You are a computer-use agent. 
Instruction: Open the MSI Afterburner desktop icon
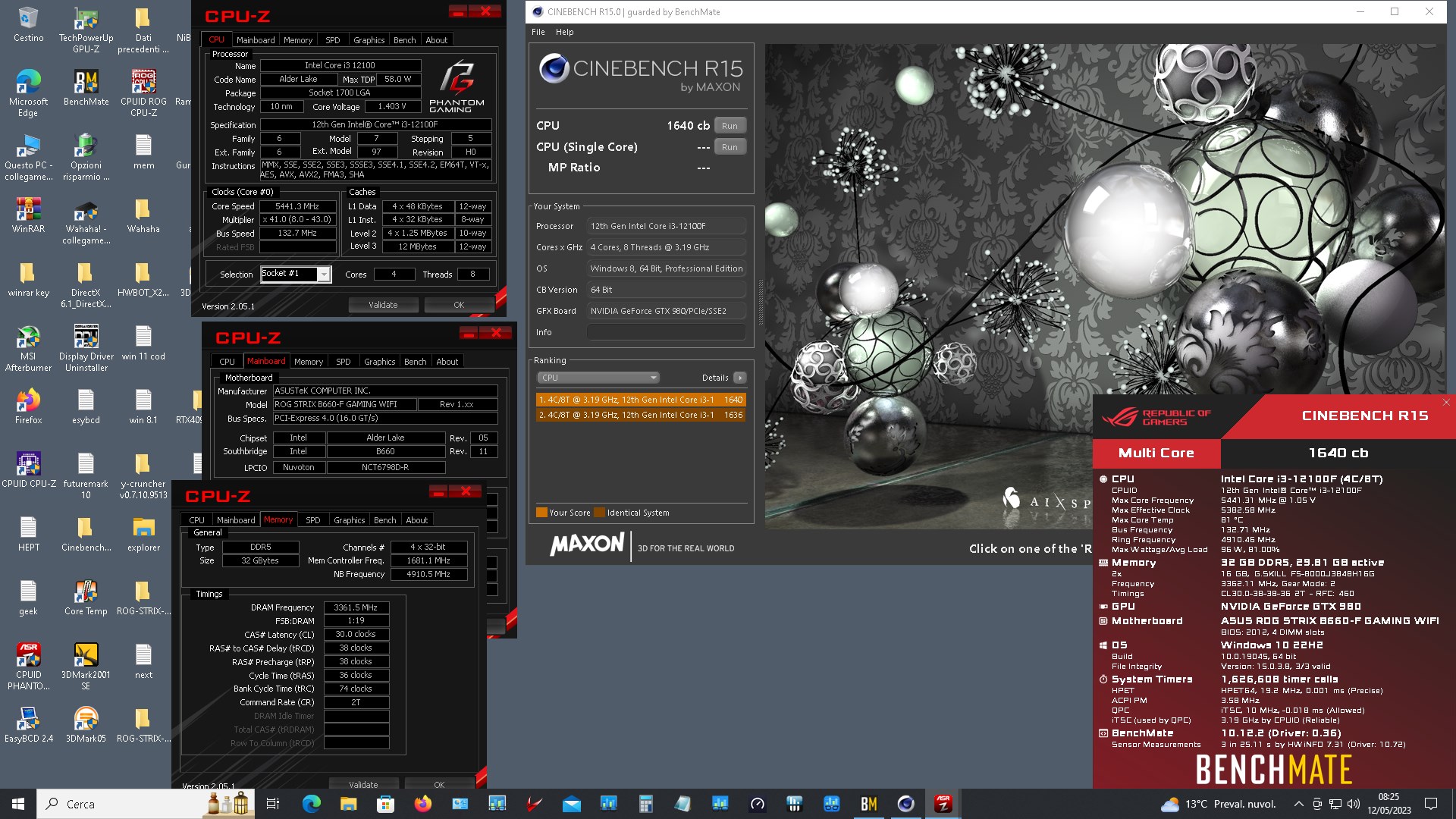point(28,349)
